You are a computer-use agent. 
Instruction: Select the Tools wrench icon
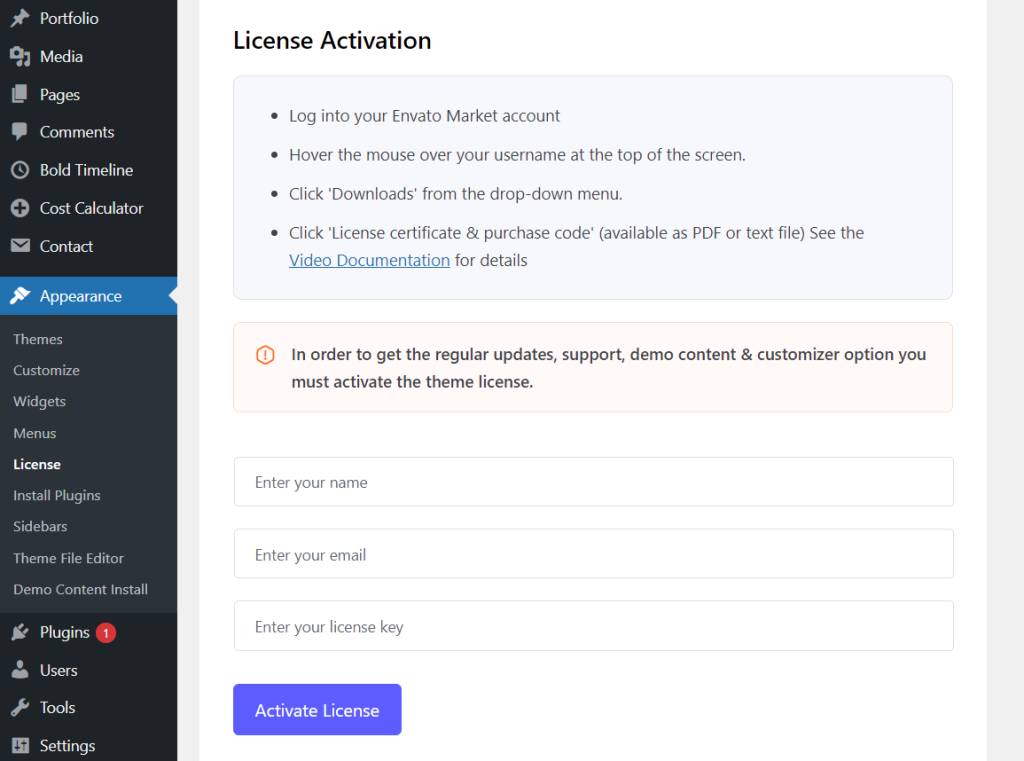(x=22, y=707)
